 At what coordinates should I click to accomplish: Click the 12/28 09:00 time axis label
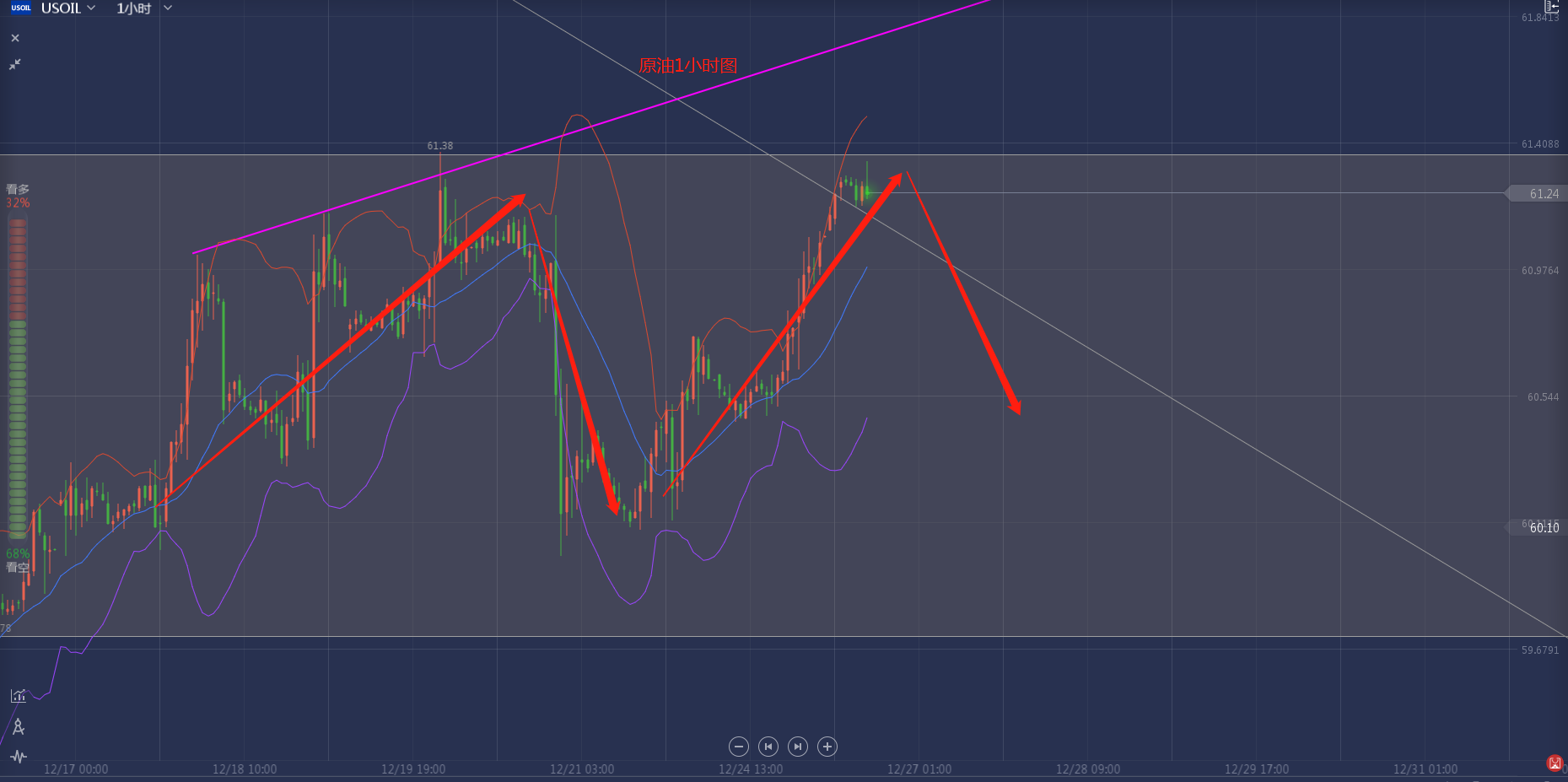click(x=1088, y=769)
